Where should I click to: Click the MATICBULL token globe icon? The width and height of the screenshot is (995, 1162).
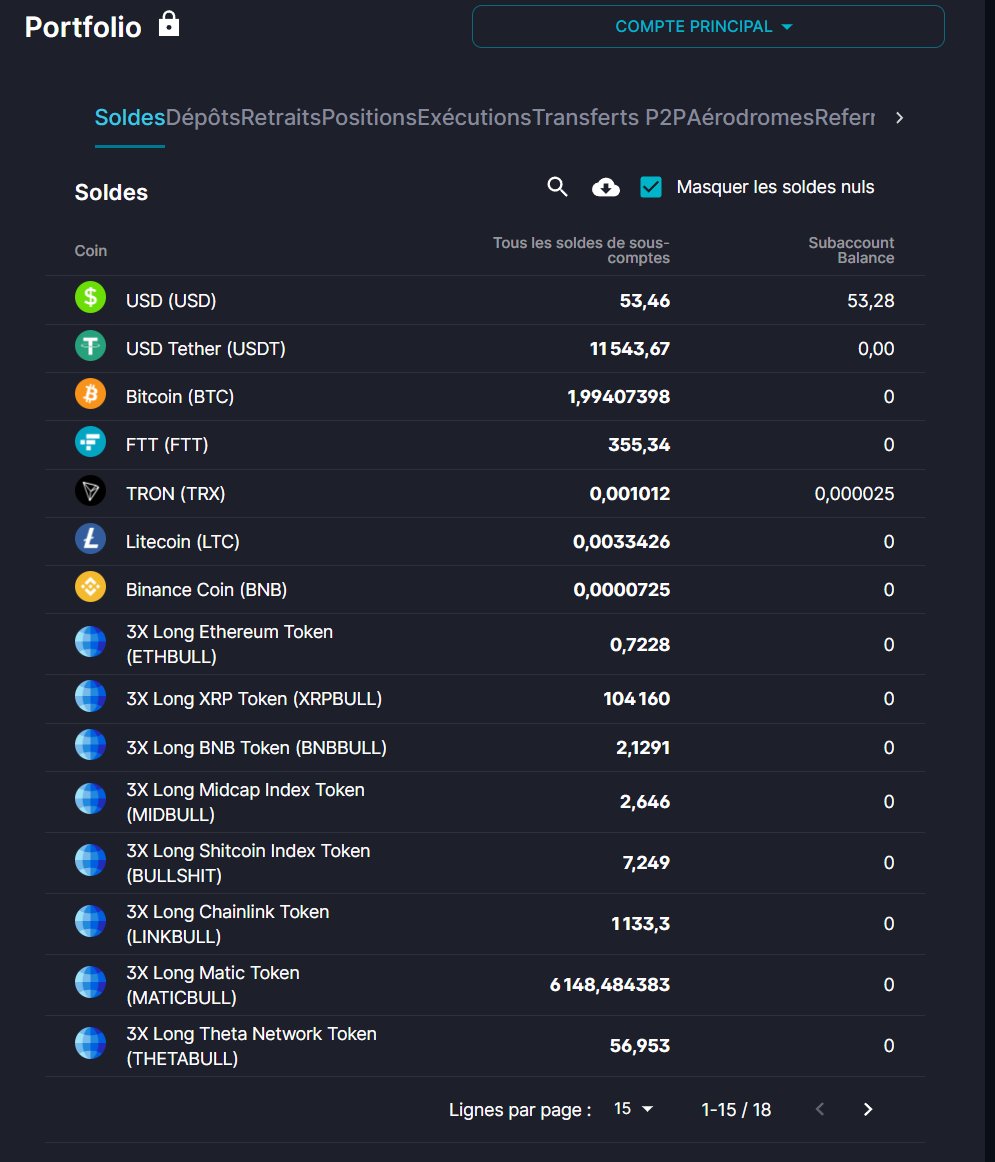click(x=90, y=982)
